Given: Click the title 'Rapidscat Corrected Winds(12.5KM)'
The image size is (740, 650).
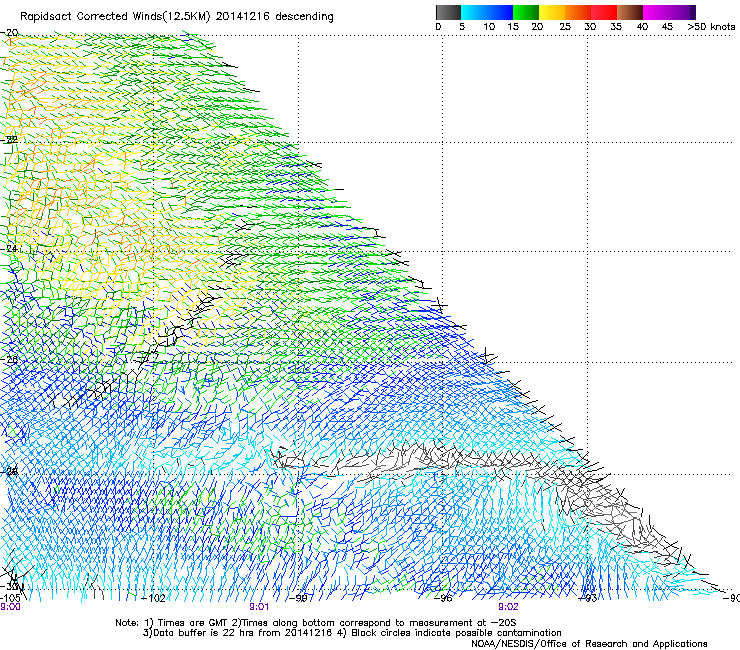Looking at the screenshot, I should pos(115,17).
